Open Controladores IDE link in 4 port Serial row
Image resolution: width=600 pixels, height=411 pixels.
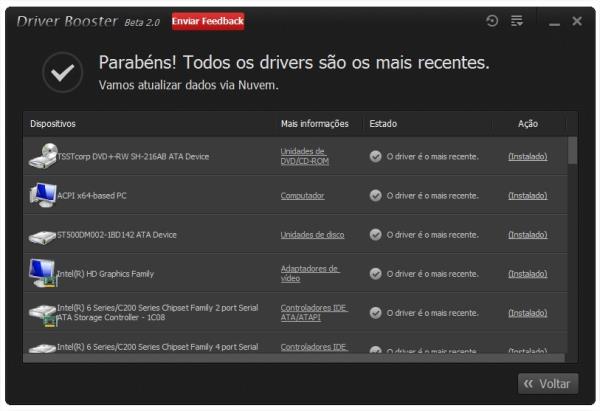(314, 347)
